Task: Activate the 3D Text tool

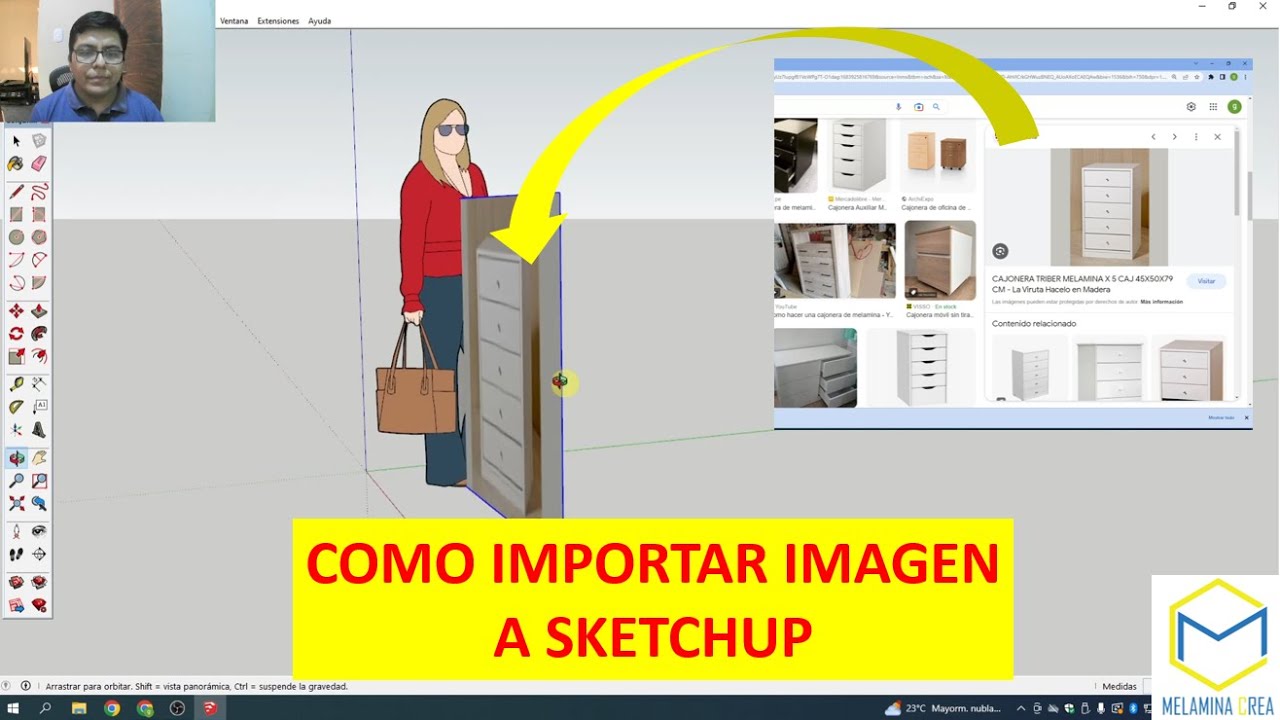Action: [39, 430]
